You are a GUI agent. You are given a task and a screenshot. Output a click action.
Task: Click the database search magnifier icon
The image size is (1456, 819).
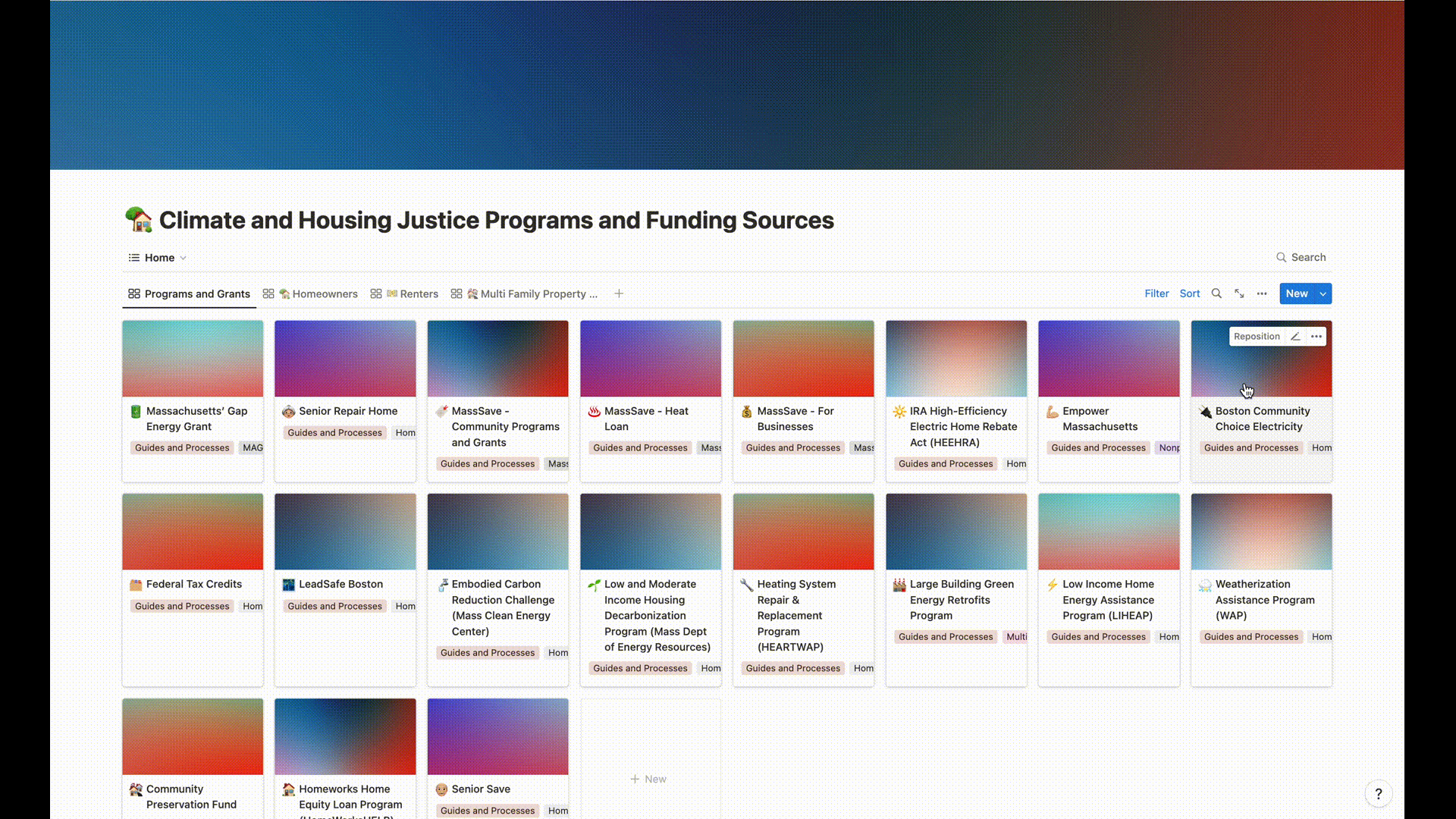pyautogui.click(x=1216, y=293)
